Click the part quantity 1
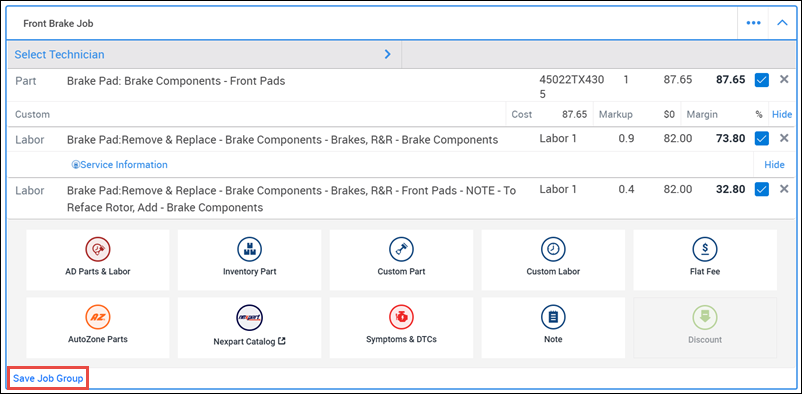Screen dimensions: 802x394 626,80
